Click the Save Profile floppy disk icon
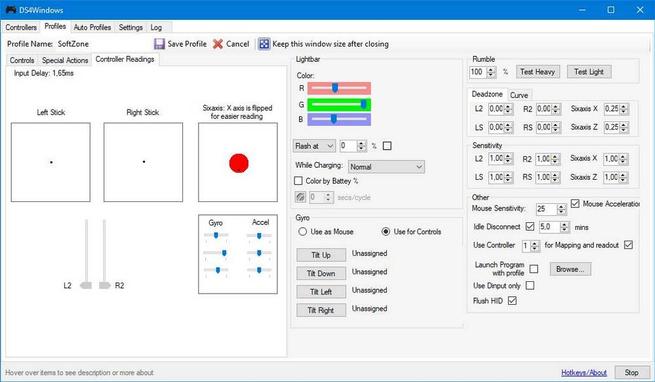The image size is (655, 382). pos(159,44)
